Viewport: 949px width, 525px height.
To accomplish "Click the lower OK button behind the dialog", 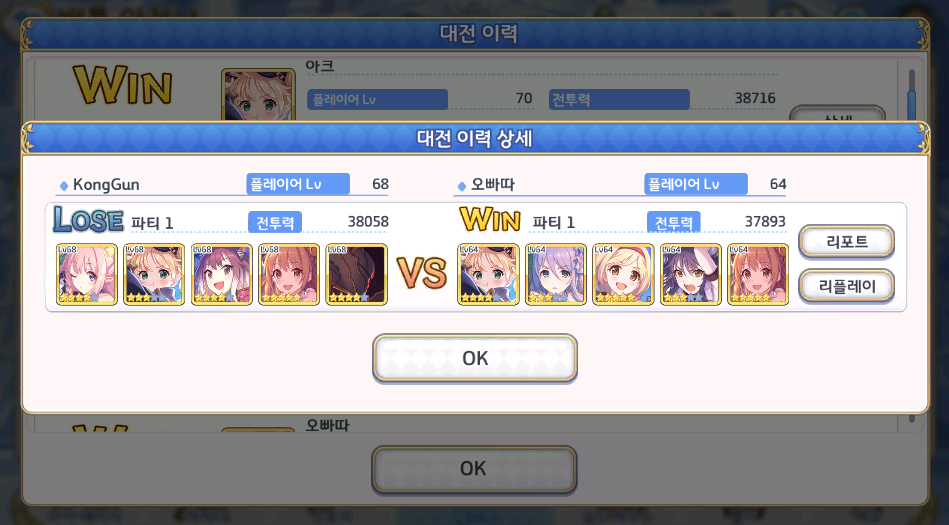I will click(473, 469).
